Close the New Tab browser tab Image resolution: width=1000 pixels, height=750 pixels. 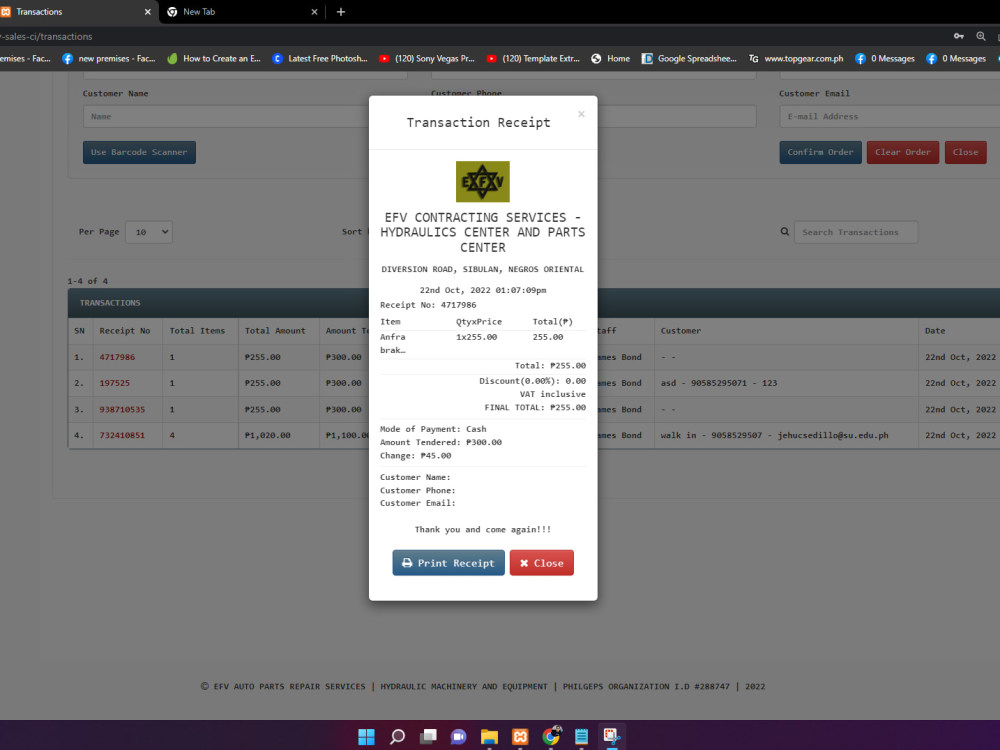tap(314, 11)
